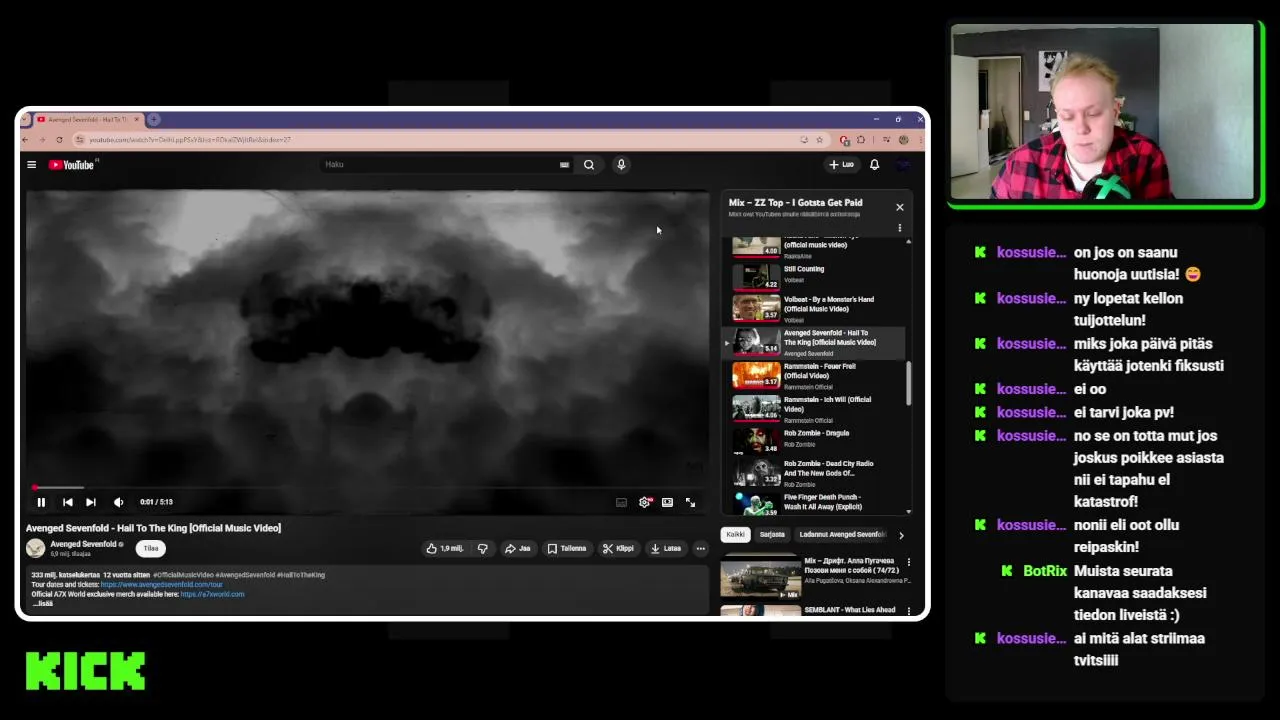Open the notifications bell

[x=874, y=165]
